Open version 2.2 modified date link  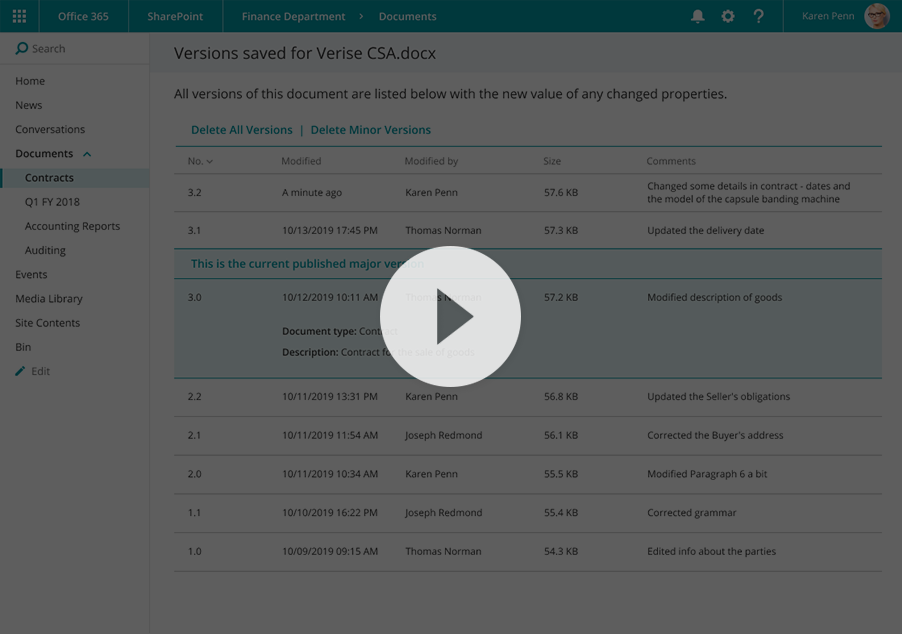[329, 397]
